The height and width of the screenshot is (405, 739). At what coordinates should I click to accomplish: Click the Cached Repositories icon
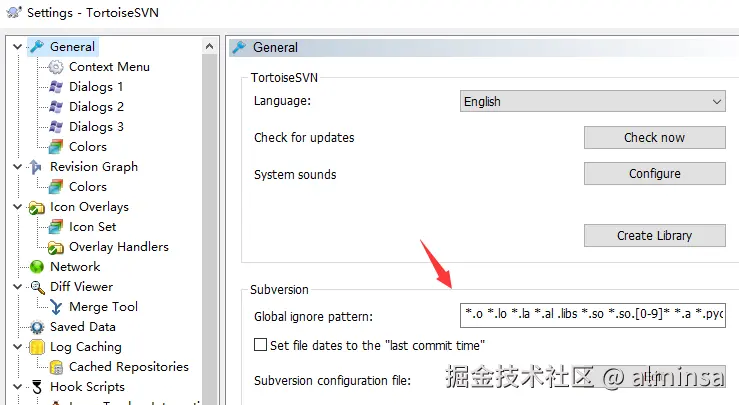pyautogui.click(x=56, y=367)
